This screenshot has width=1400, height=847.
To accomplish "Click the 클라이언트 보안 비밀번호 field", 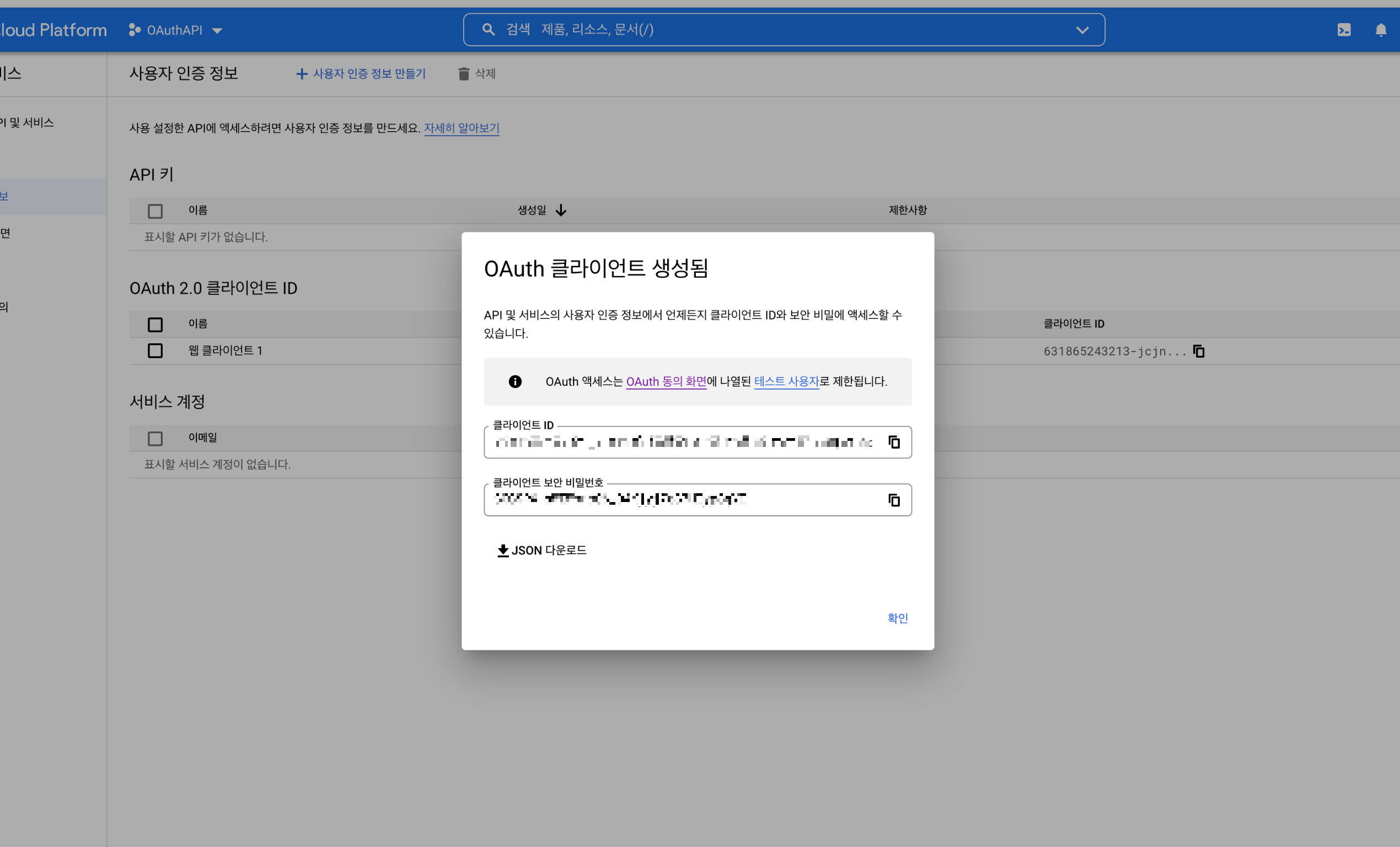I will (682, 500).
